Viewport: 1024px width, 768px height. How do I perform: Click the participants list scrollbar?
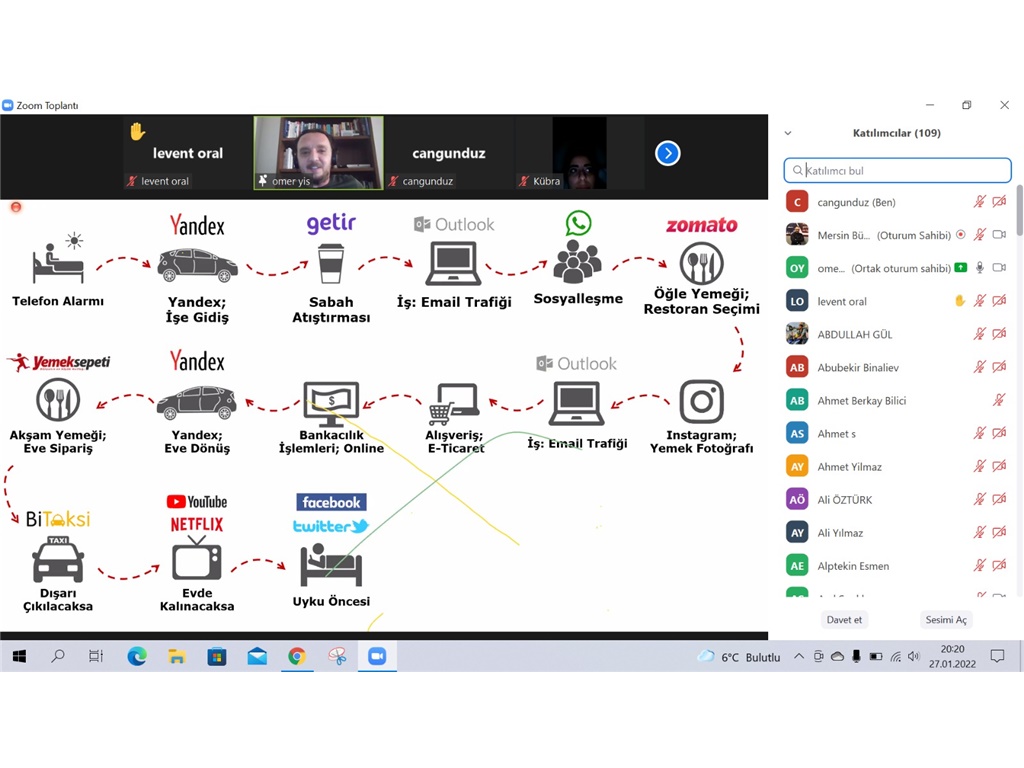click(1019, 210)
